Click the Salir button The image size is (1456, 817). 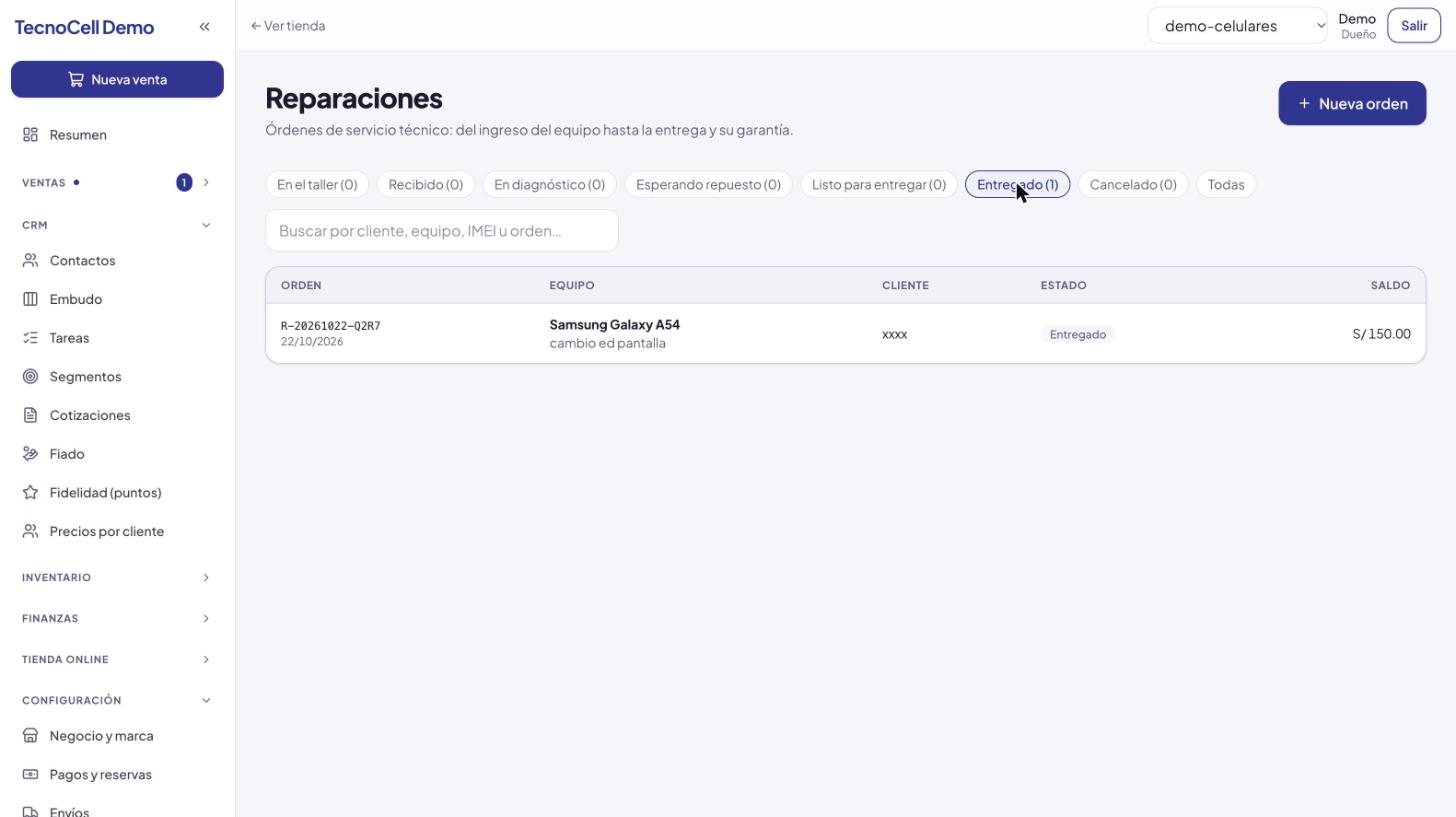click(1414, 26)
